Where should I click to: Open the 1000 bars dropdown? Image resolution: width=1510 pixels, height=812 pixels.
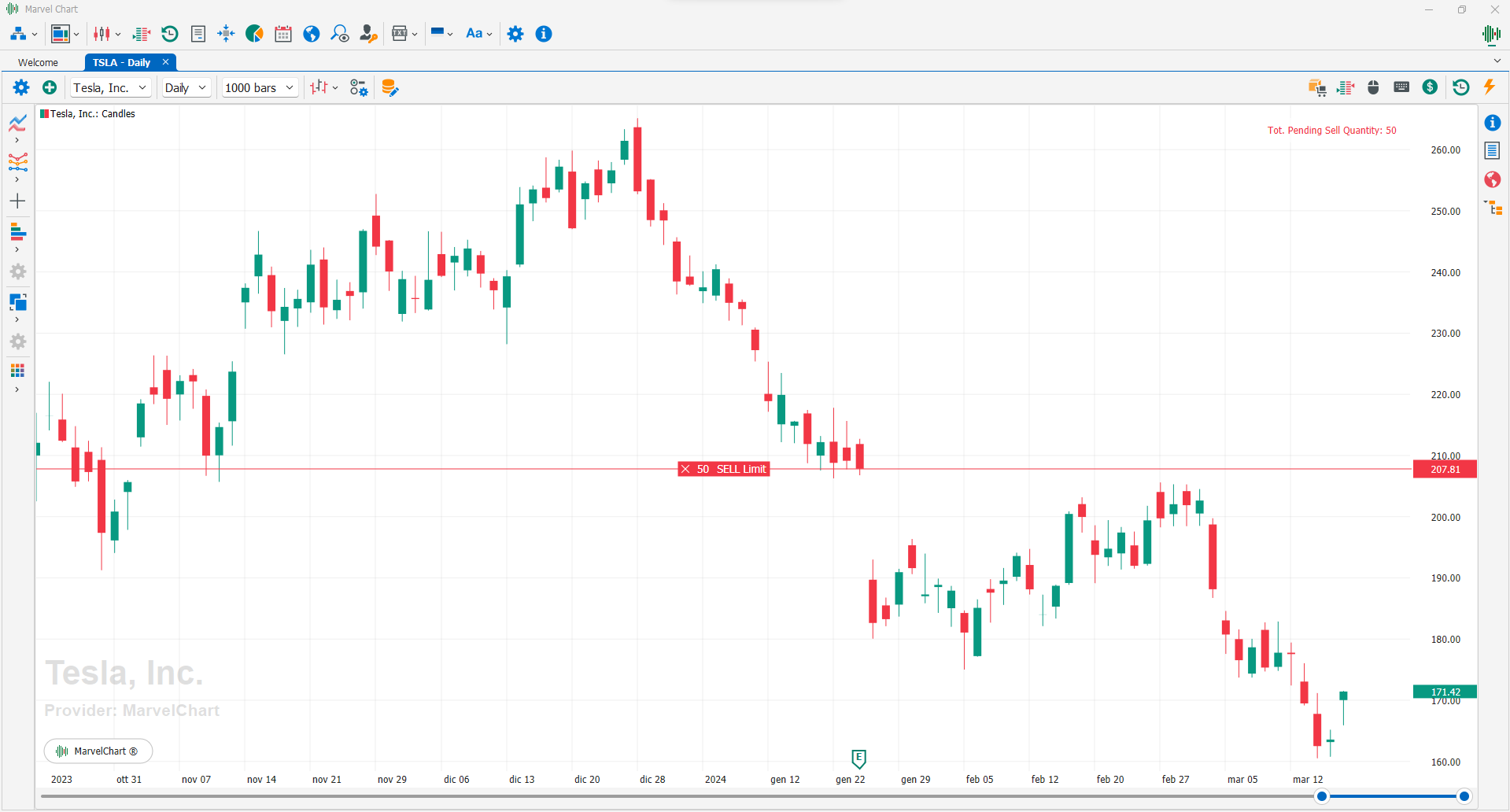coord(259,87)
